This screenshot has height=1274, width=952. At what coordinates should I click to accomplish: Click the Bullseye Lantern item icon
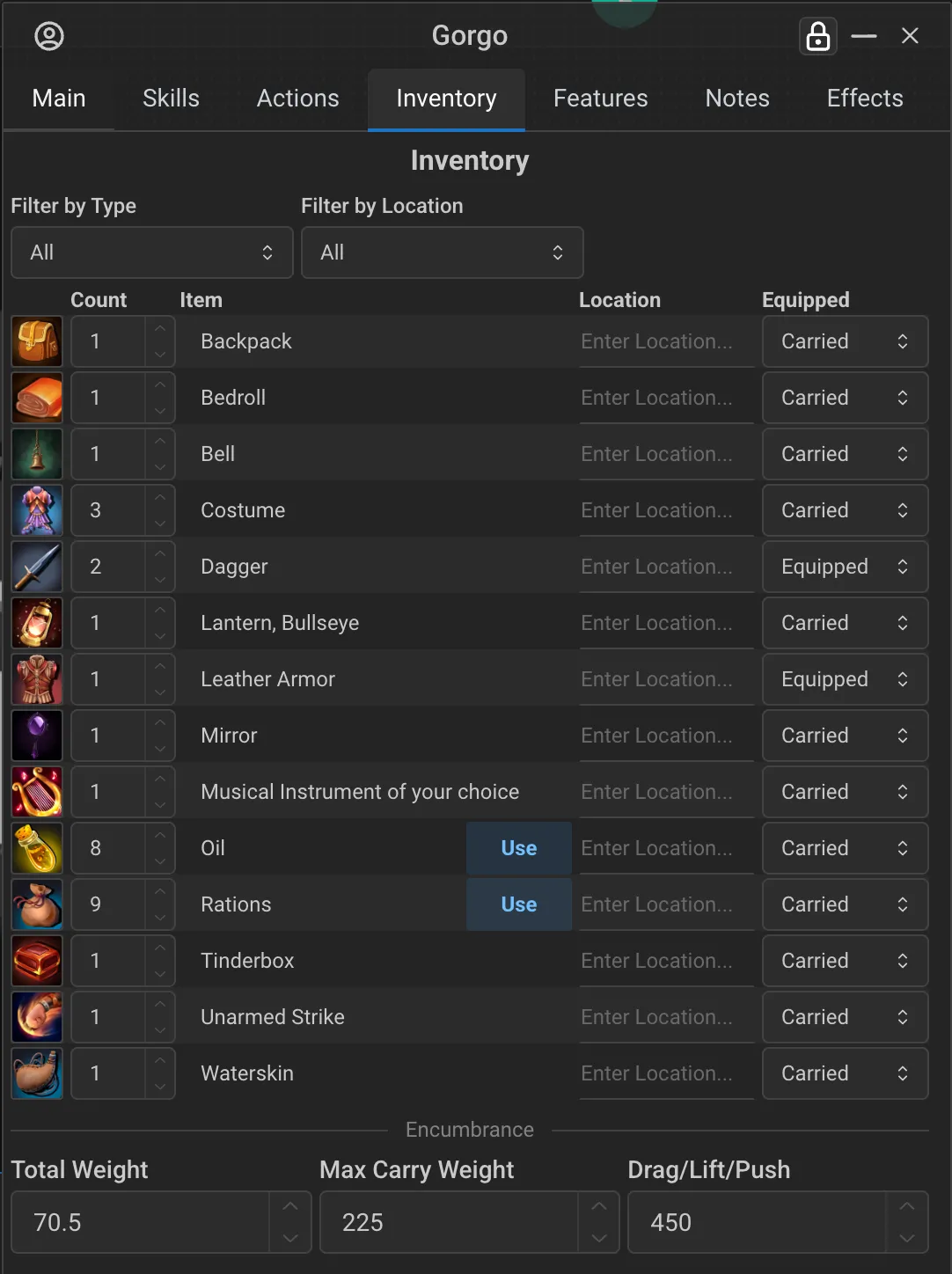(x=37, y=623)
